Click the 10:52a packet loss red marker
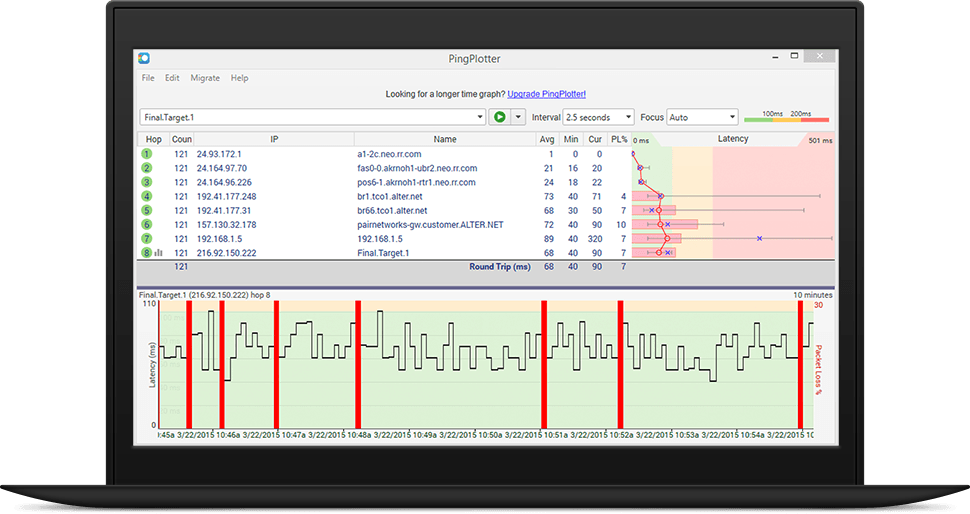 pyautogui.click(x=620, y=364)
